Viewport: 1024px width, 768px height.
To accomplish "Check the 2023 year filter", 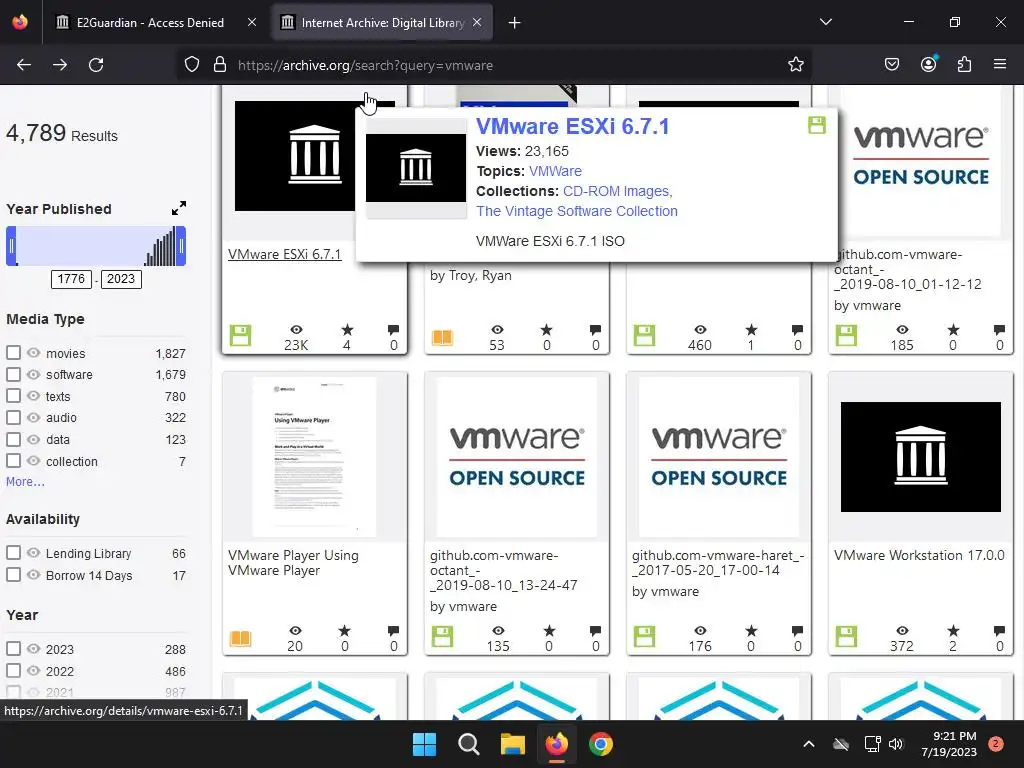I will click(13, 648).
